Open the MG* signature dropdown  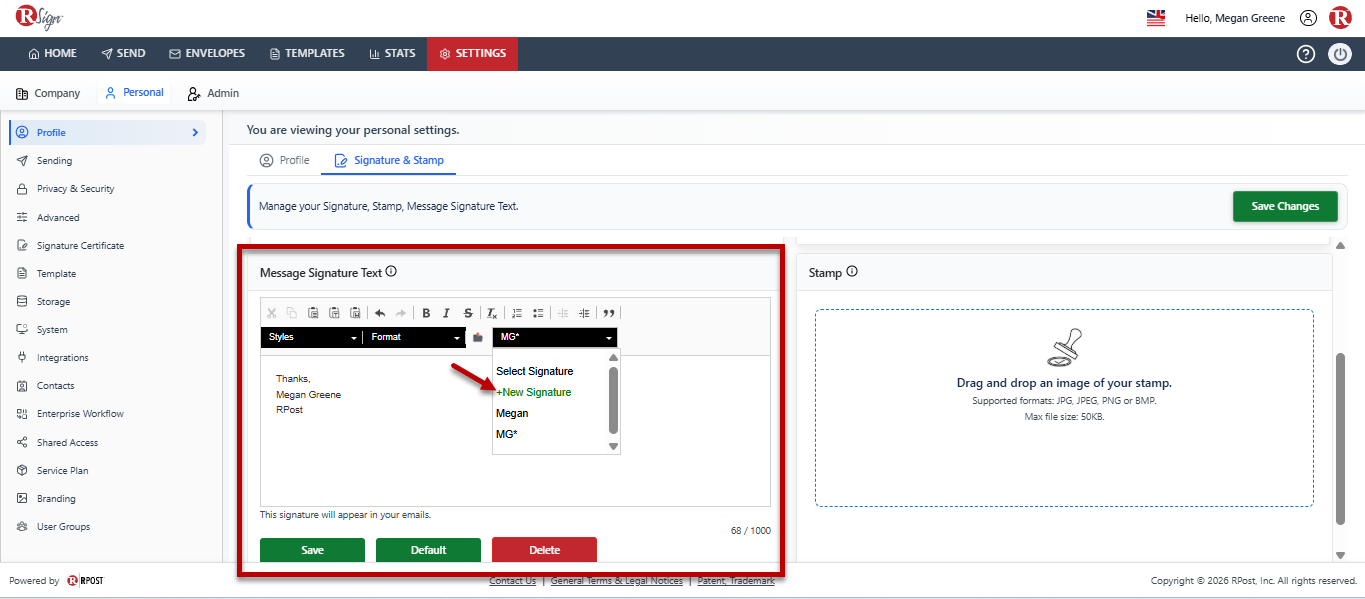pos(555,337)
